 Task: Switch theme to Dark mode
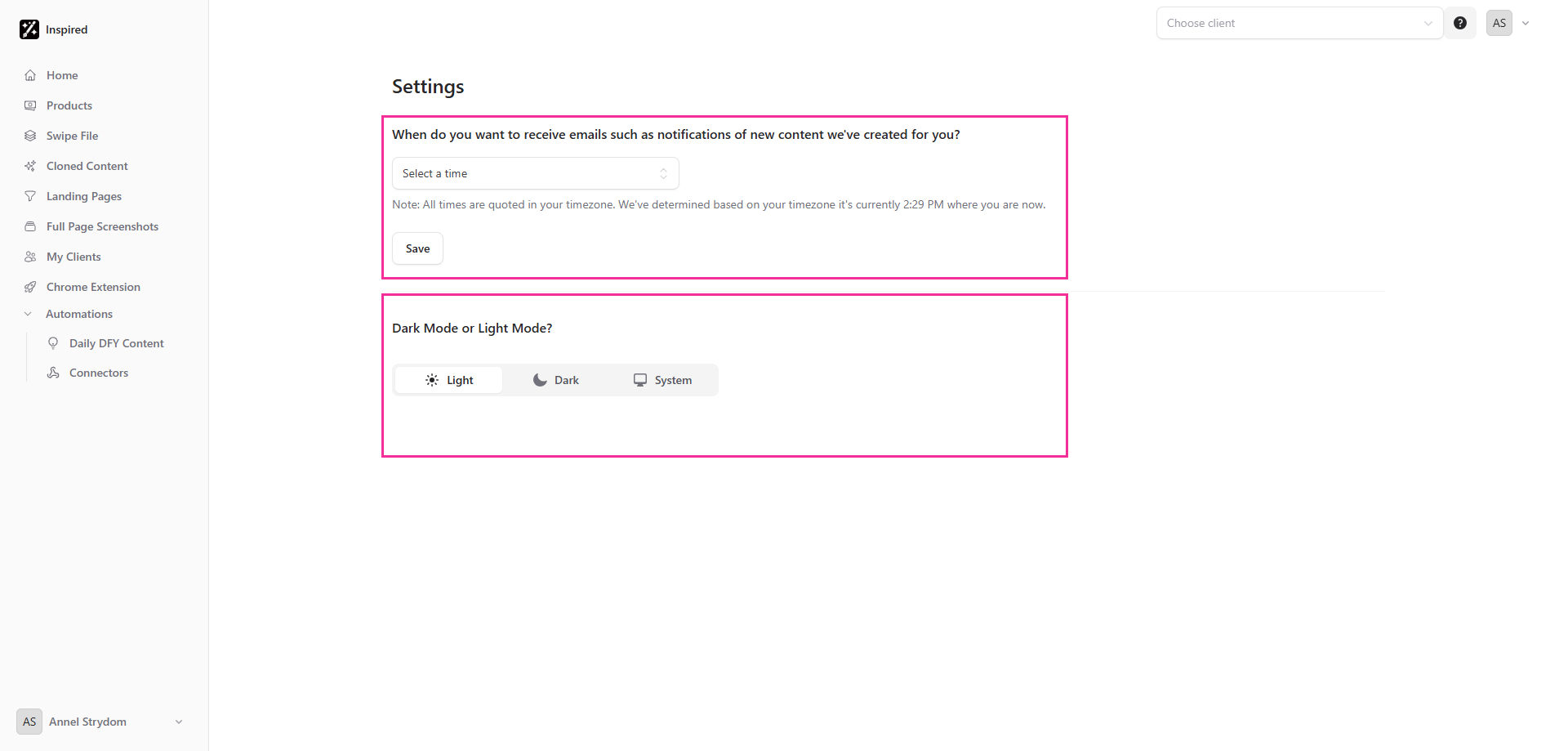555,380
